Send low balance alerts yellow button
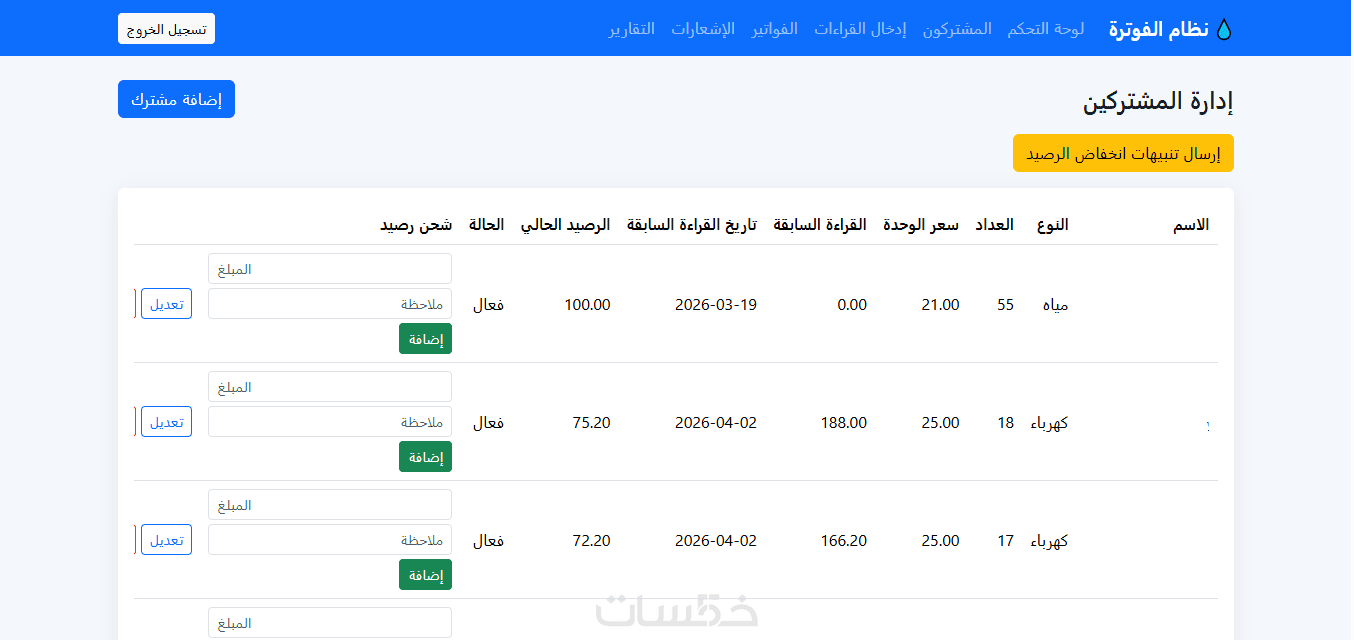 pyautogui.click(x=1123, y=153)
